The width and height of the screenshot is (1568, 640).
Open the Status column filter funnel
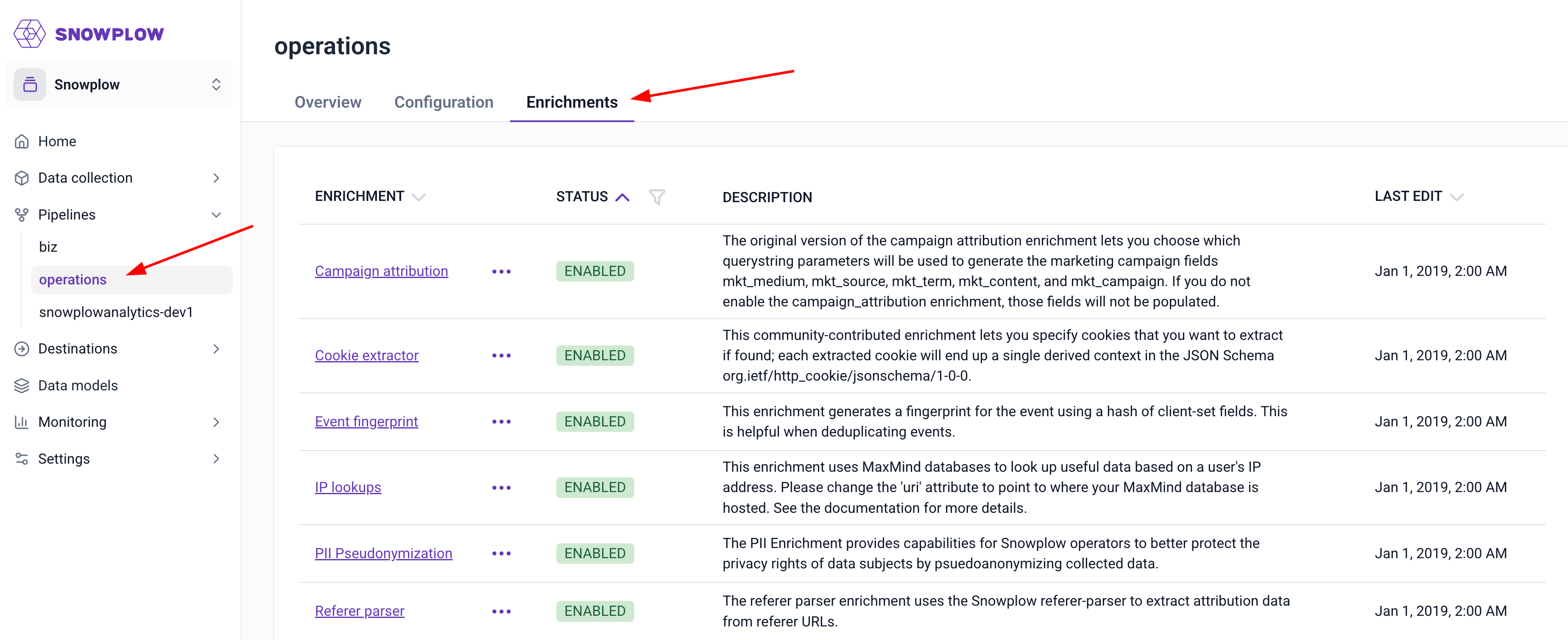pyautogui.click(x=656, y=197)
